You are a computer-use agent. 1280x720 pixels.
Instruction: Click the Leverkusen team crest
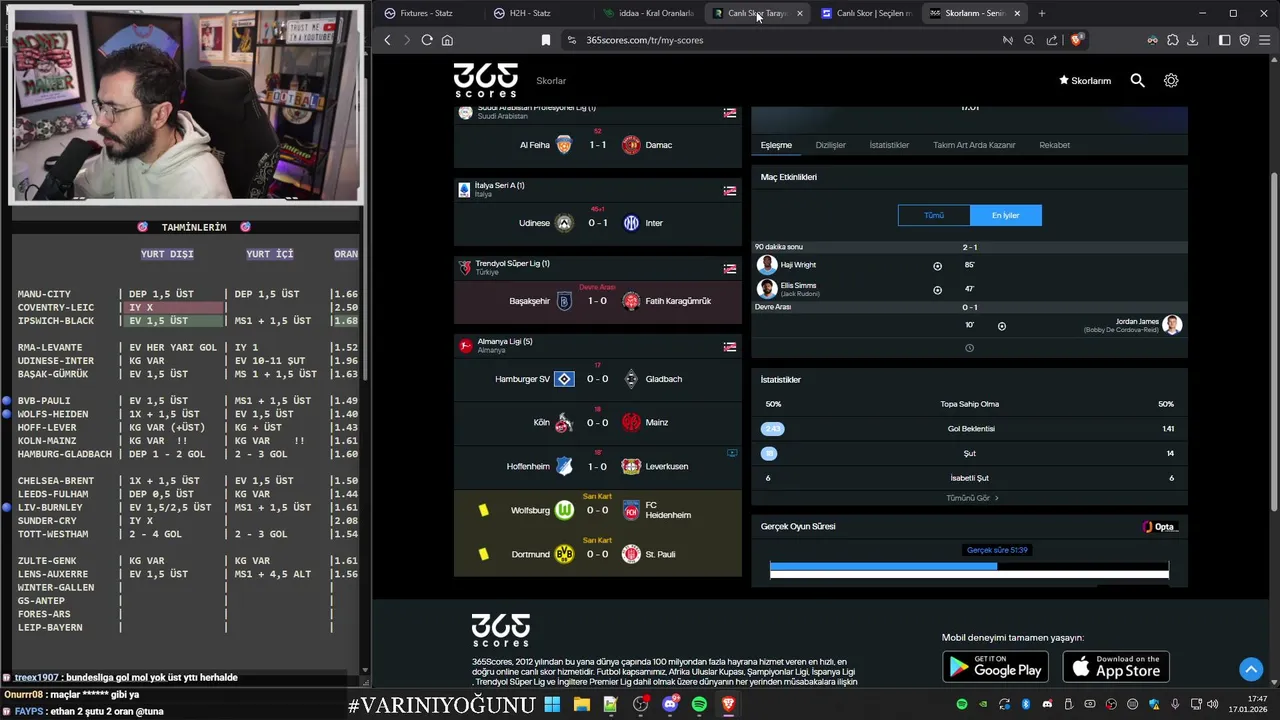631,466
